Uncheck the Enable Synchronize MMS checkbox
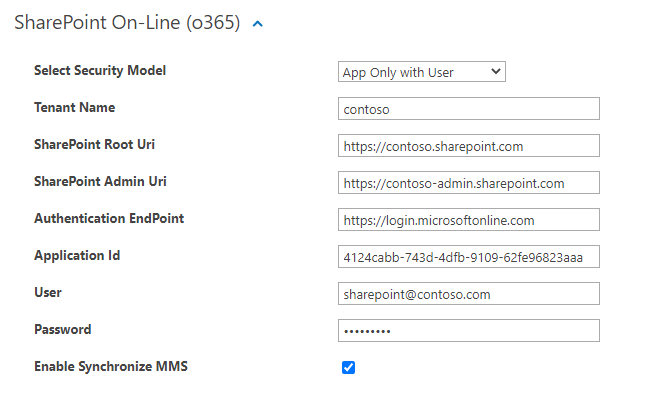The image size is (665, 410). click(348, 367)
